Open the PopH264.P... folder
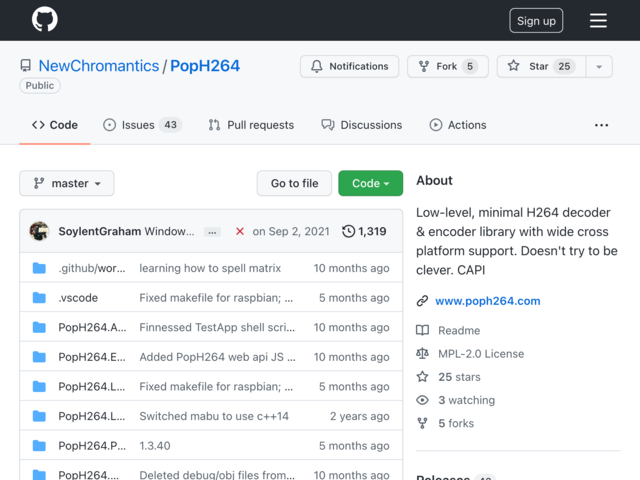The height and width of the screenshot is (480, 640). pyautogui.click(x=92, y=446)
